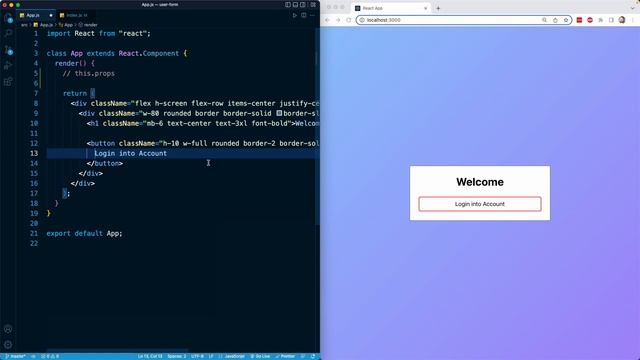Toggle the bottom panel layout icon

point(296,5)
